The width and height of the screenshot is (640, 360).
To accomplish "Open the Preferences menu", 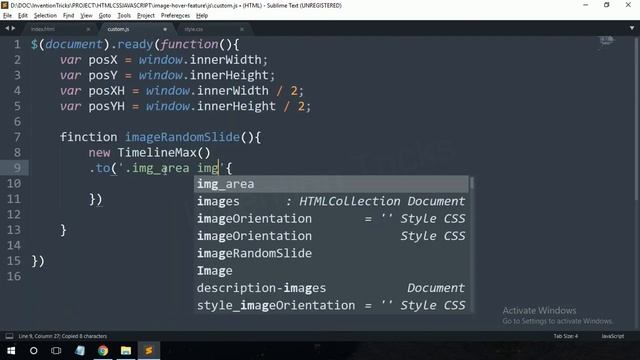I will (x=175, y=16).
